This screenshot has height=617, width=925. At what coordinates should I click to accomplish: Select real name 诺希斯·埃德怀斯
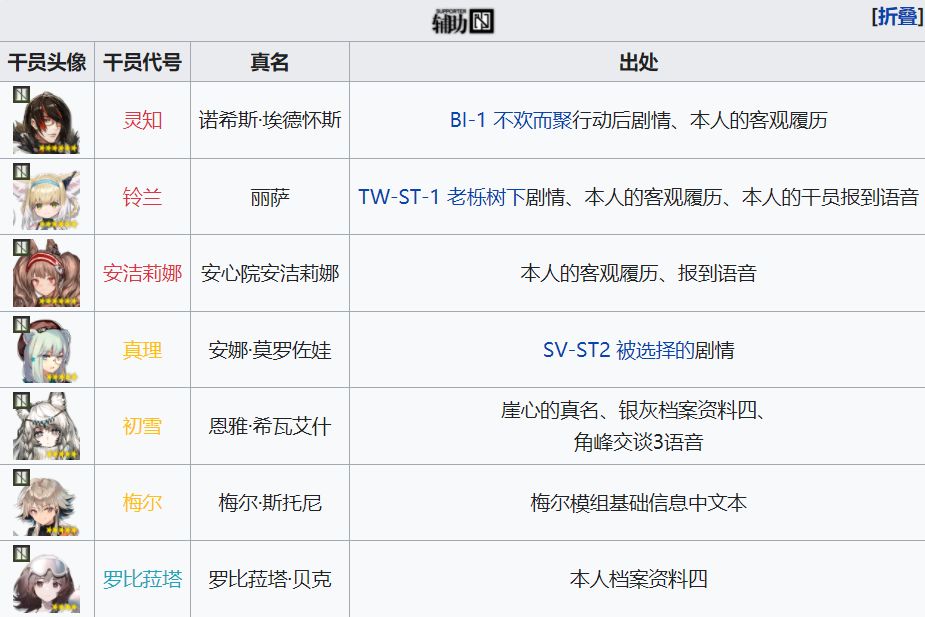tap(270, 120)
